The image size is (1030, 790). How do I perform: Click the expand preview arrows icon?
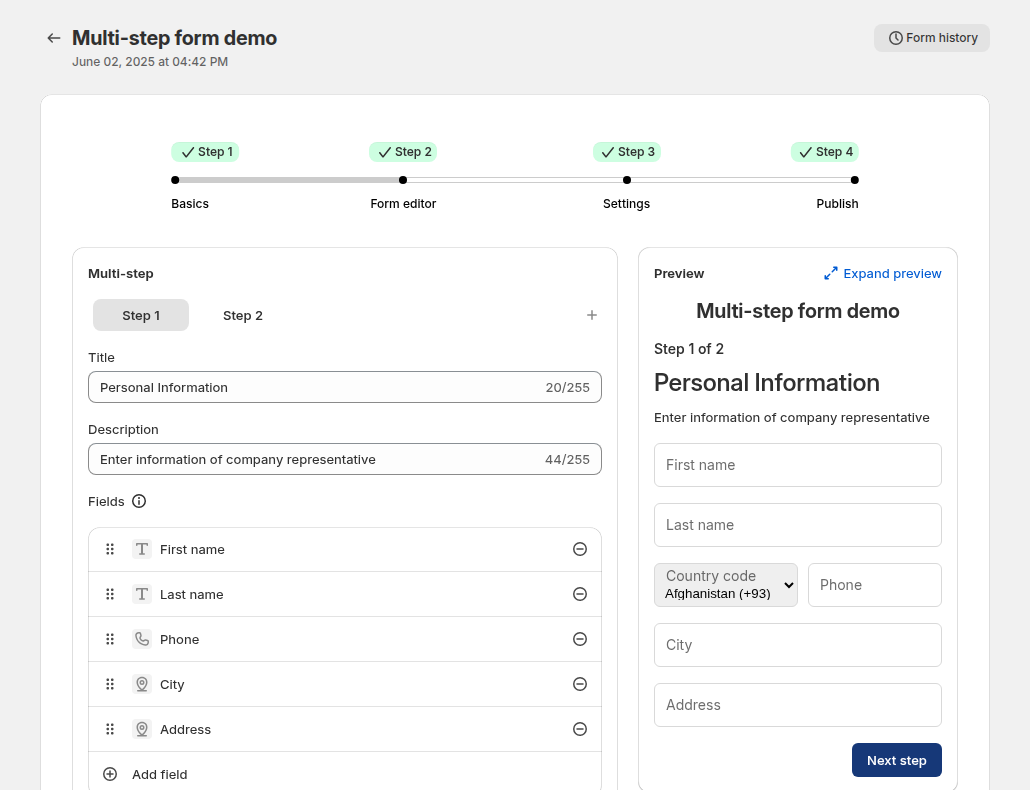(x=831, y=274)
